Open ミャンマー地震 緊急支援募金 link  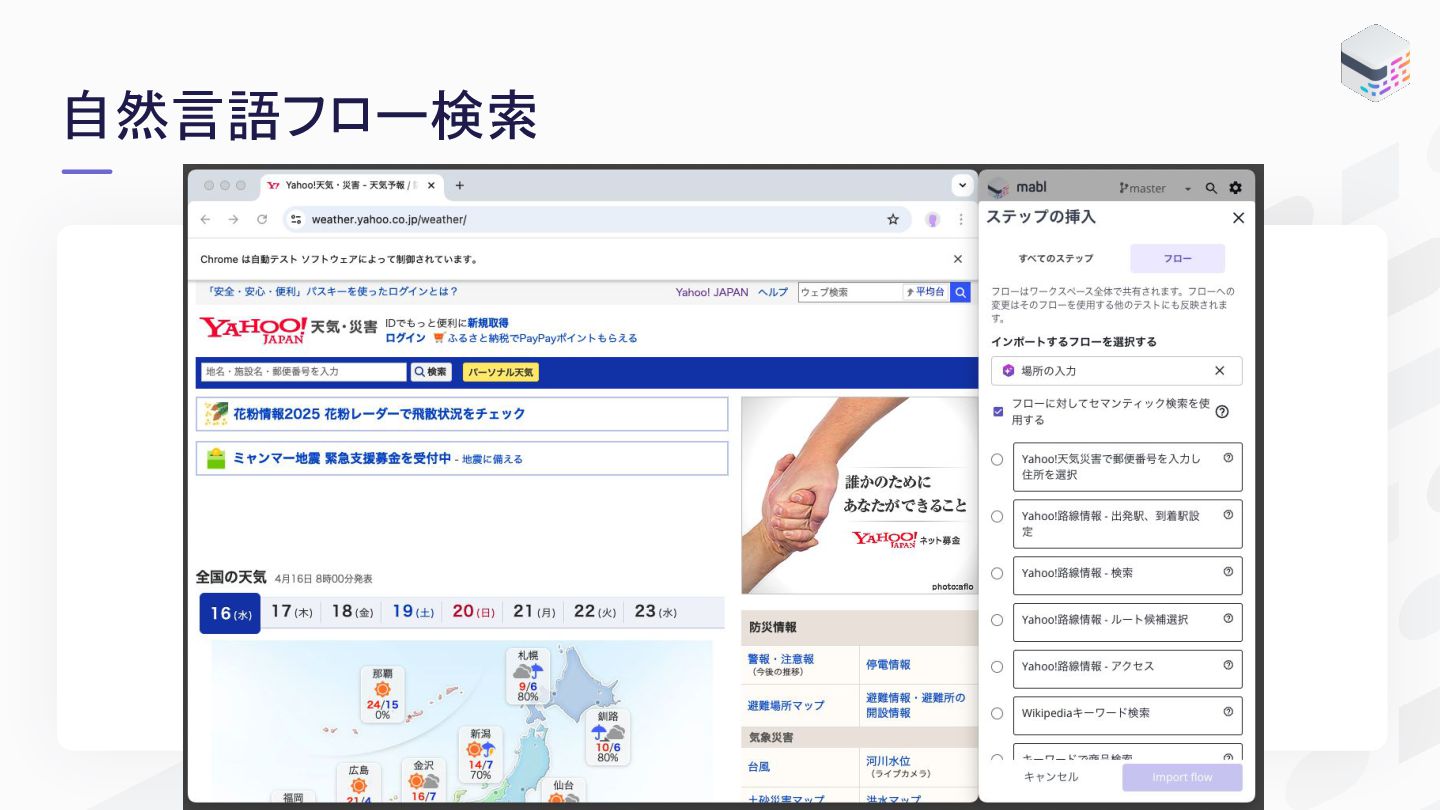tap(342, 458)
